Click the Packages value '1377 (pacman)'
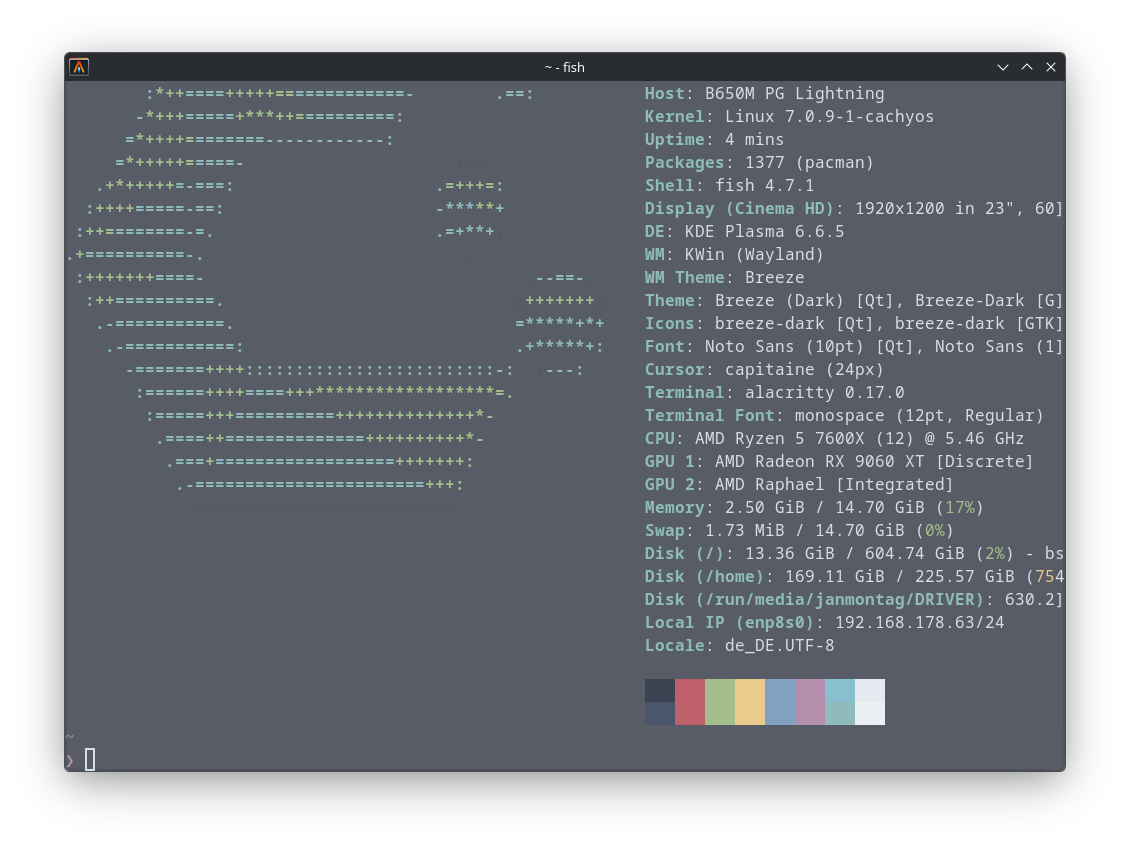The image size is (1130, 848). [x=809, y=163]
